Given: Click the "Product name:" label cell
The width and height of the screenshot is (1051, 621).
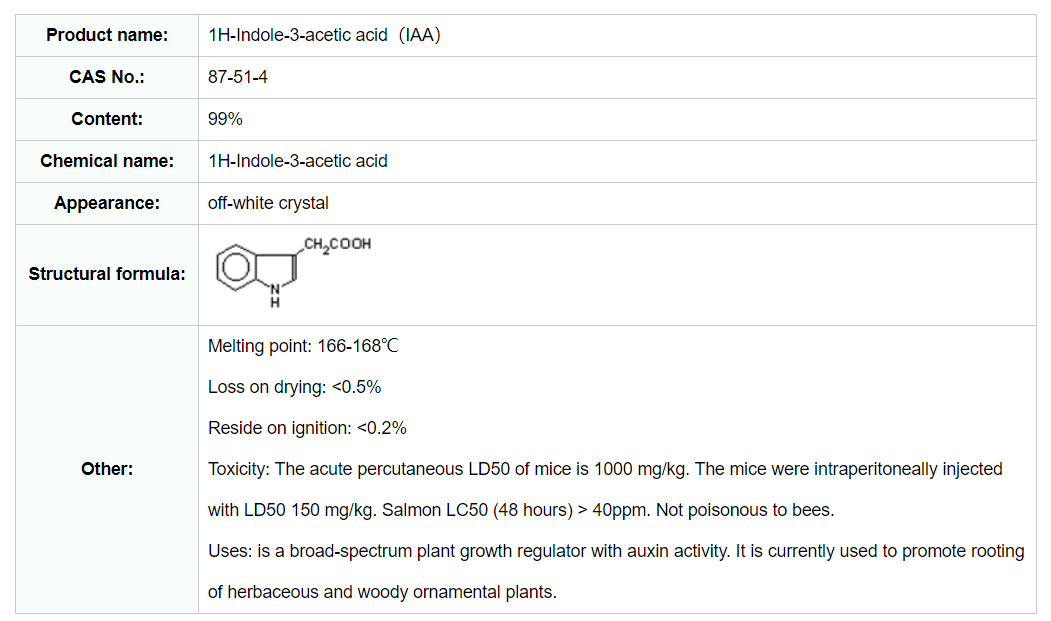Looking at the screenshot, I should point(107,35).
